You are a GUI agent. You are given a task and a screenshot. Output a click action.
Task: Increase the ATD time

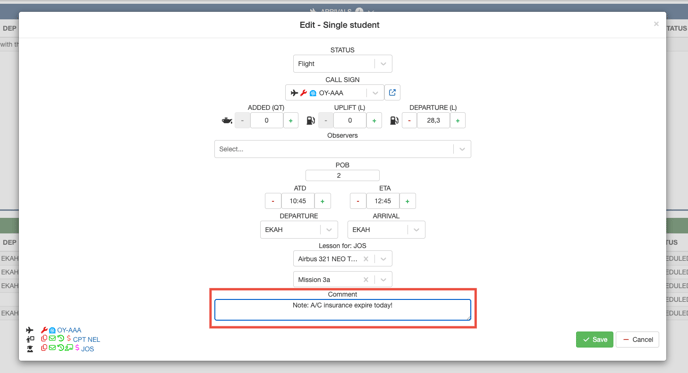point(322,201)
